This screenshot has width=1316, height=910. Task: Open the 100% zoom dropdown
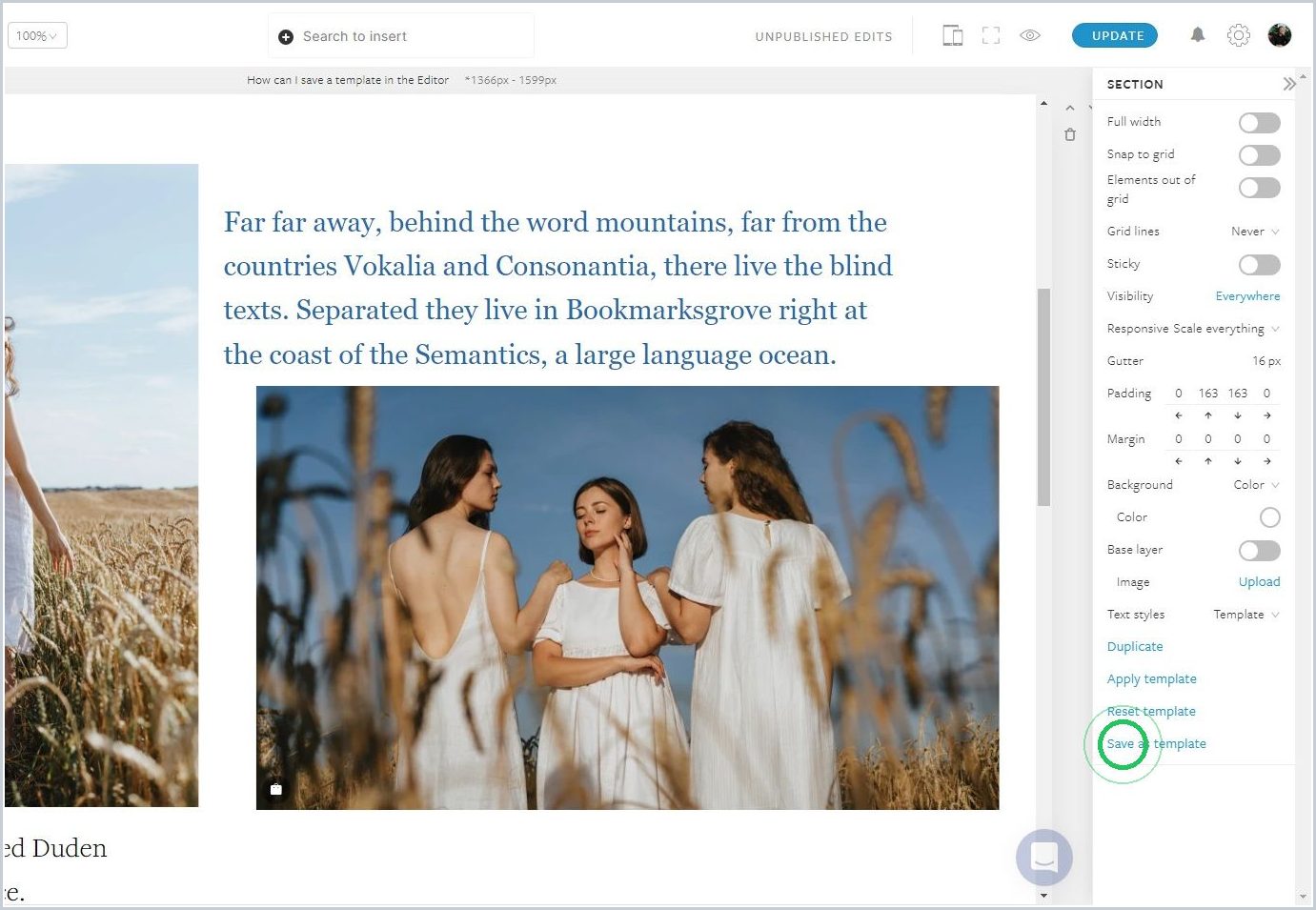37,36
